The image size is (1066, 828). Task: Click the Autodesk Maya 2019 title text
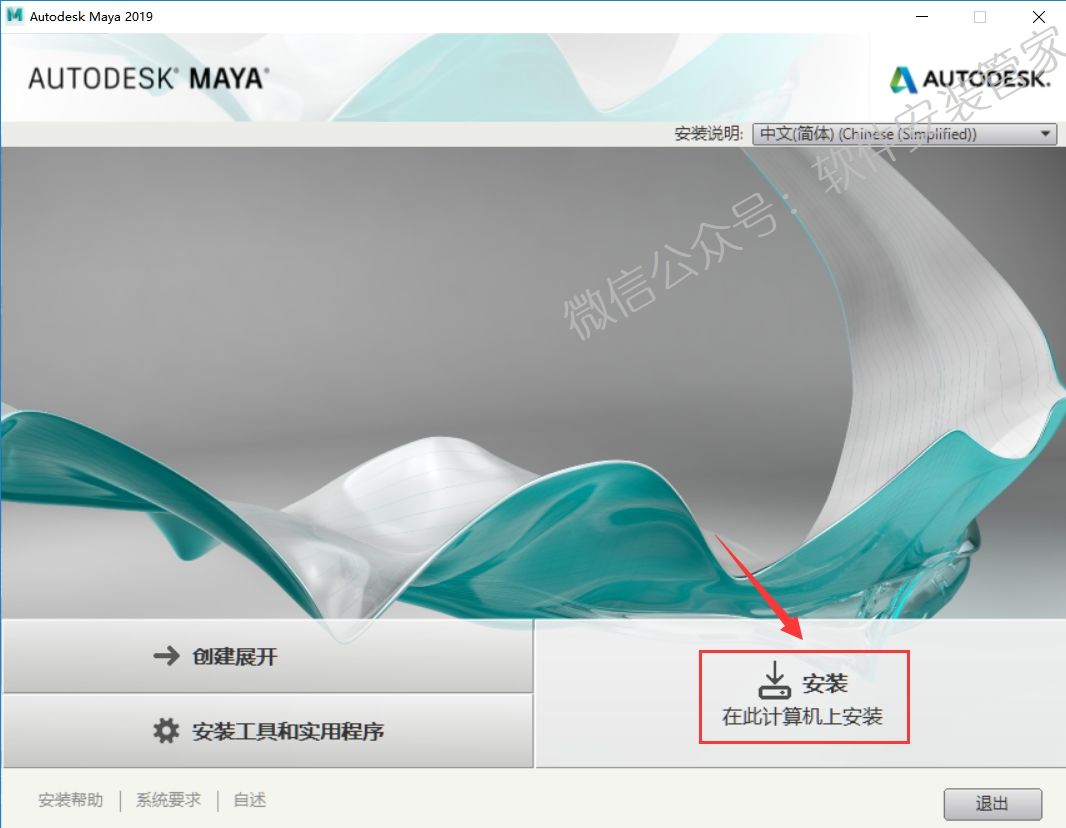pos(91,16)
